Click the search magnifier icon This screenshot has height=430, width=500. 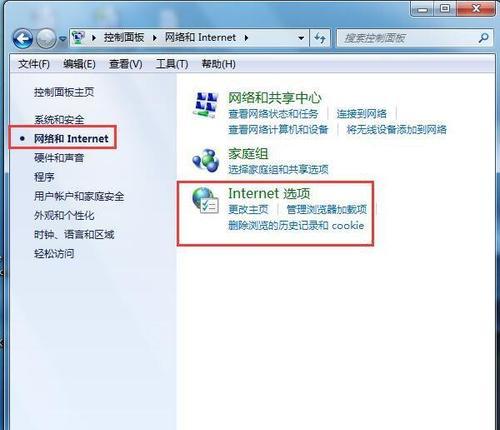pos(484,38)
